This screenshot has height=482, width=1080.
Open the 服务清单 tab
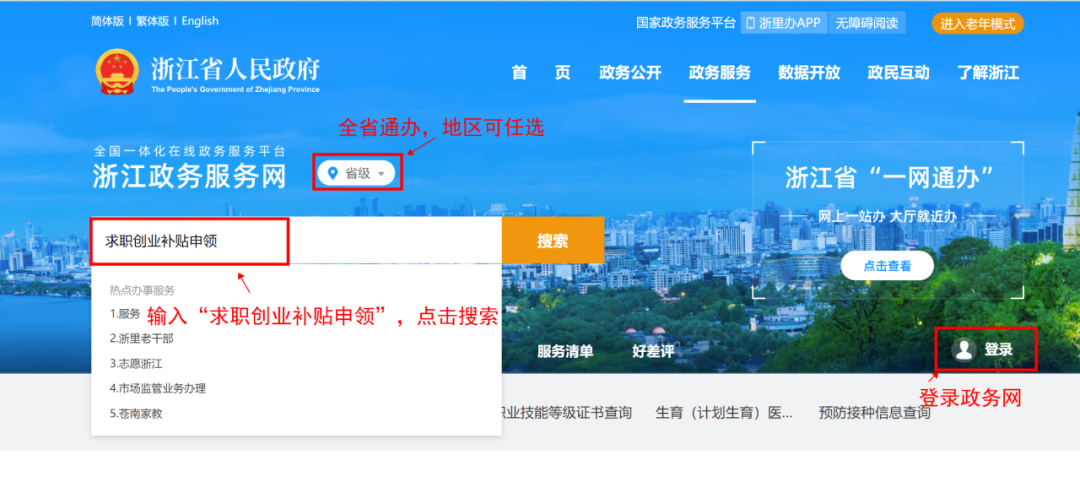click(x=565, y=351)
